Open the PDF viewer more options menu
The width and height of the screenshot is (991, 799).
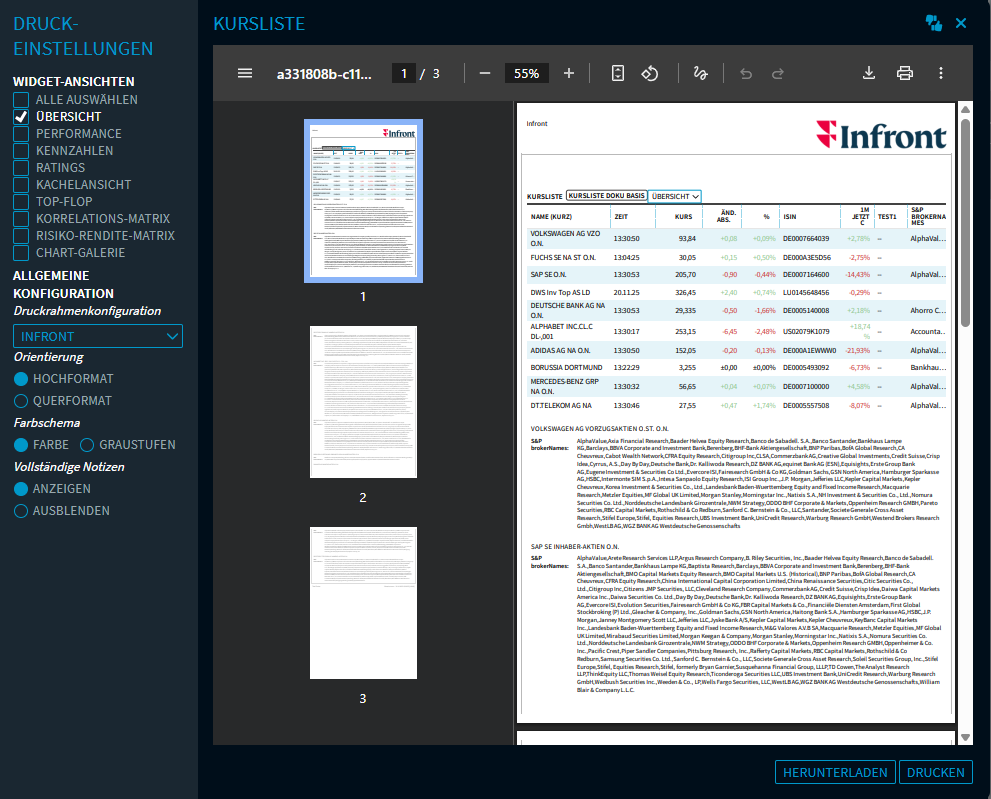941,73
